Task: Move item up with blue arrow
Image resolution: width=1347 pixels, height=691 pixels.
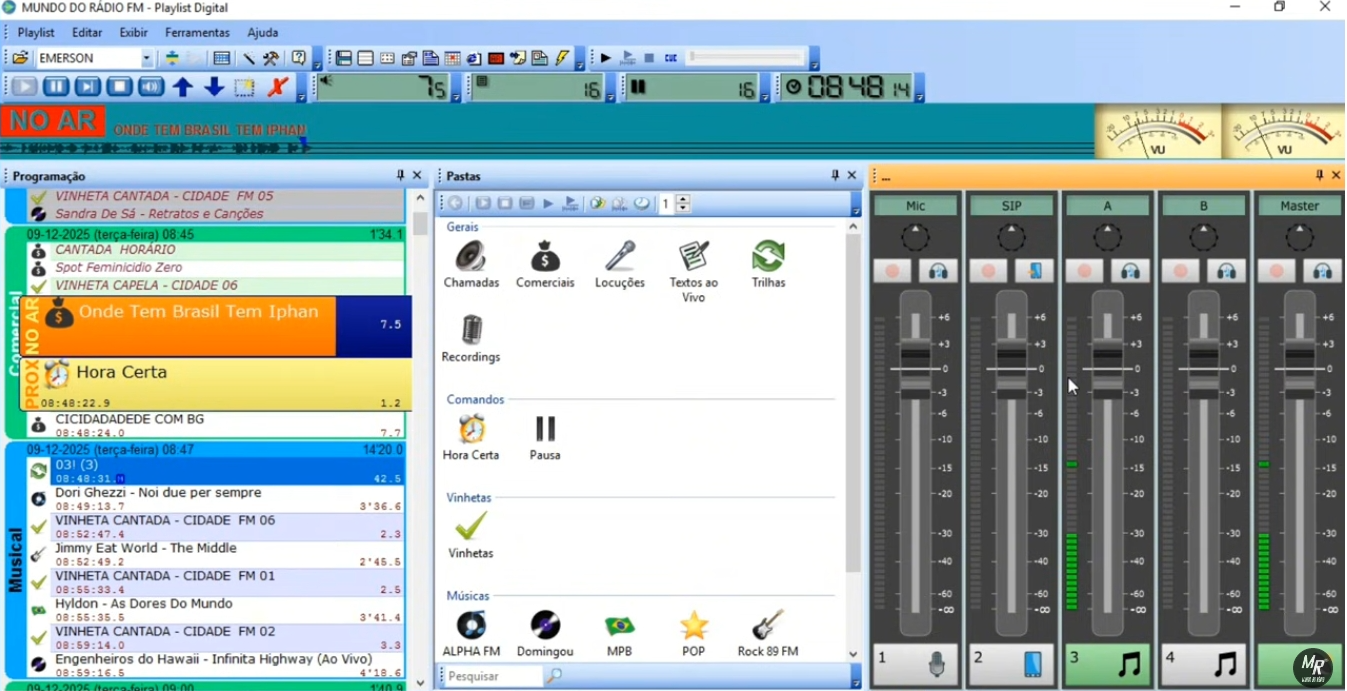Action: (x=182, y=88)
